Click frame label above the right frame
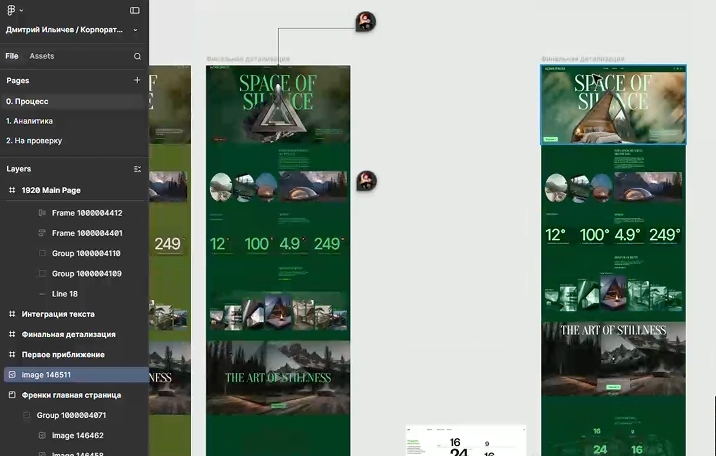 (x=583, y=59)
